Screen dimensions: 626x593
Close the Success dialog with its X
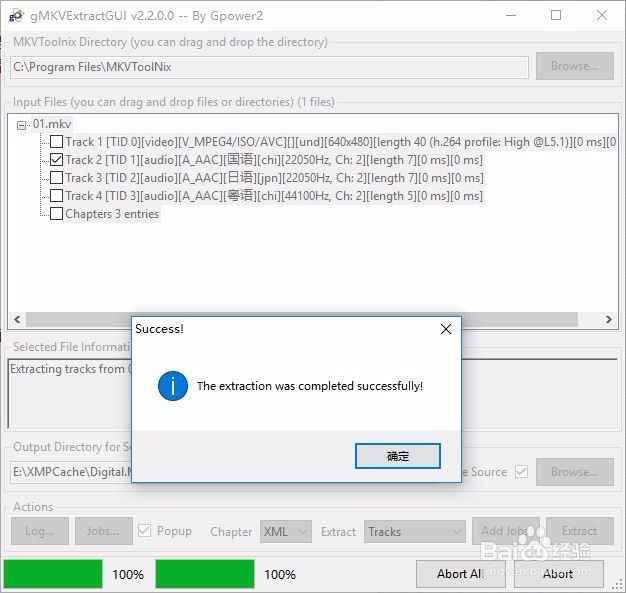pos(446,329)
